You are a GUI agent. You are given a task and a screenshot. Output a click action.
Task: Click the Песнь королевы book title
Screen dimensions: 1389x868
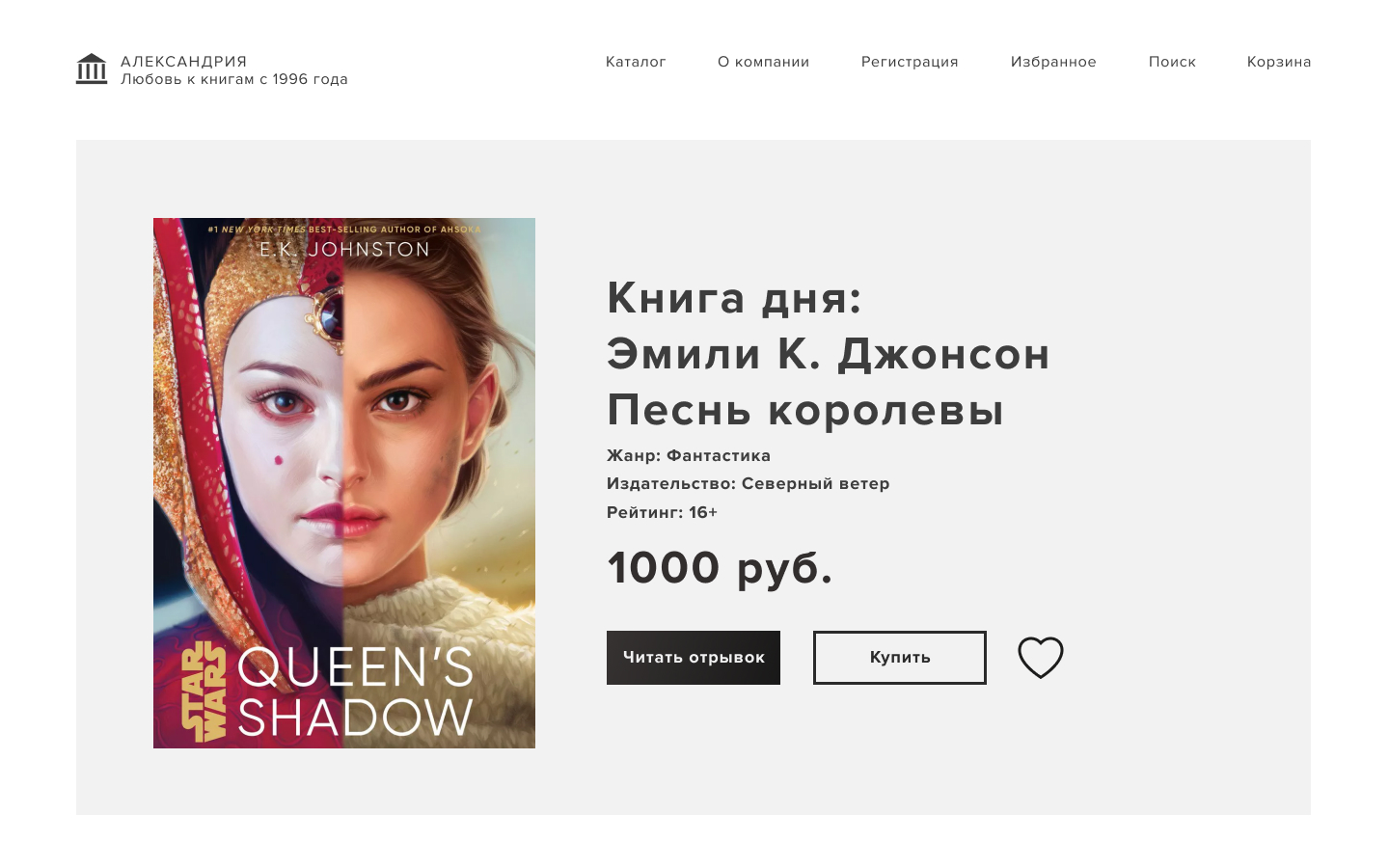tap(805, 410)
